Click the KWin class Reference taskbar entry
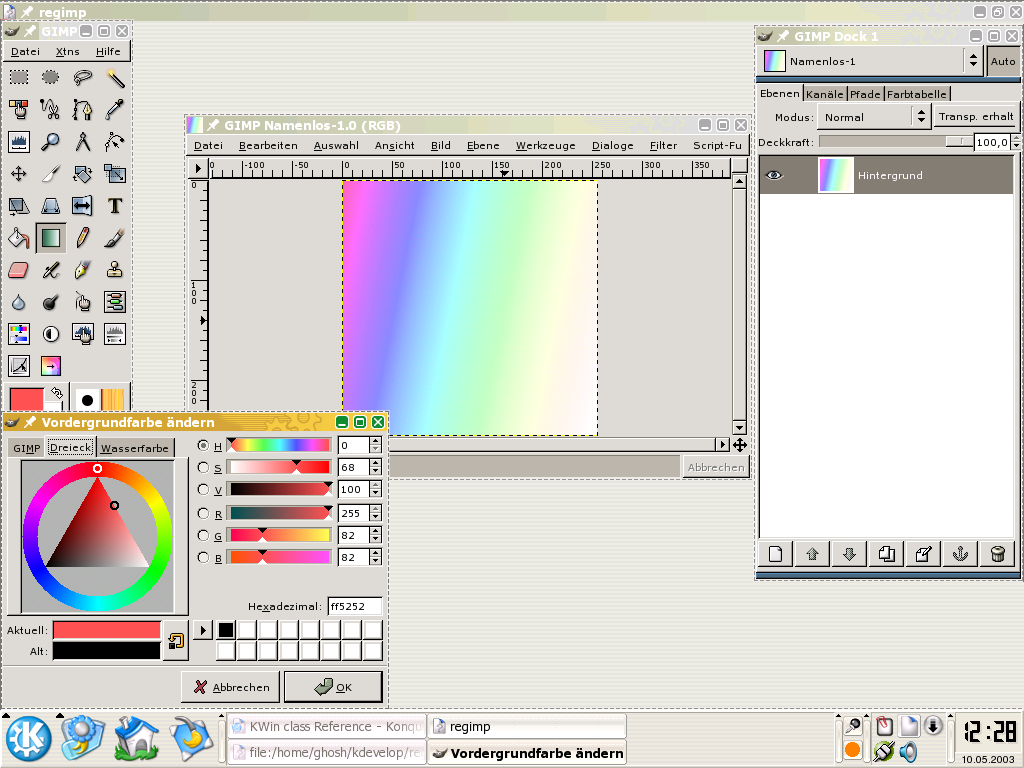 click(x=327, y=726)
